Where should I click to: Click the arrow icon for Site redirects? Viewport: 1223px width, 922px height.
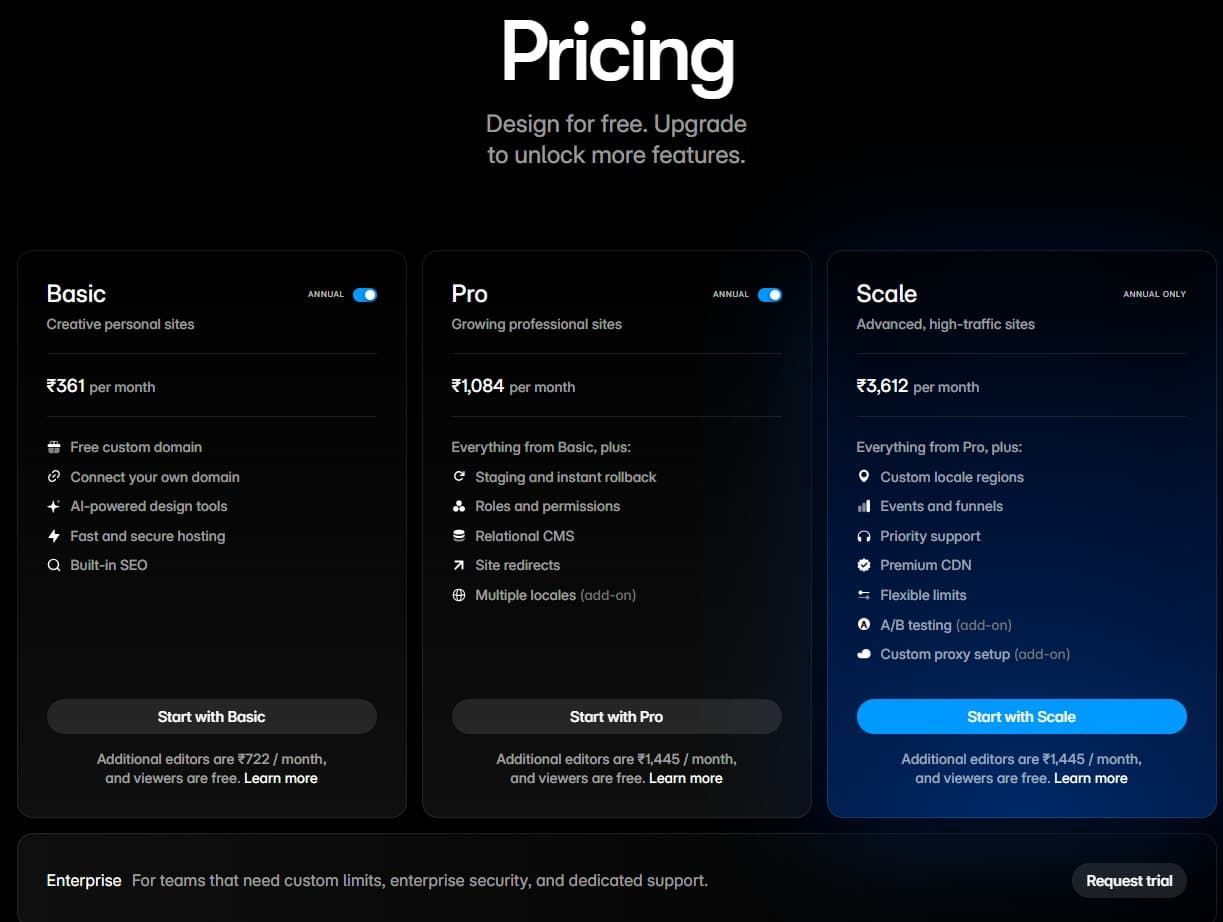point(459,565)
